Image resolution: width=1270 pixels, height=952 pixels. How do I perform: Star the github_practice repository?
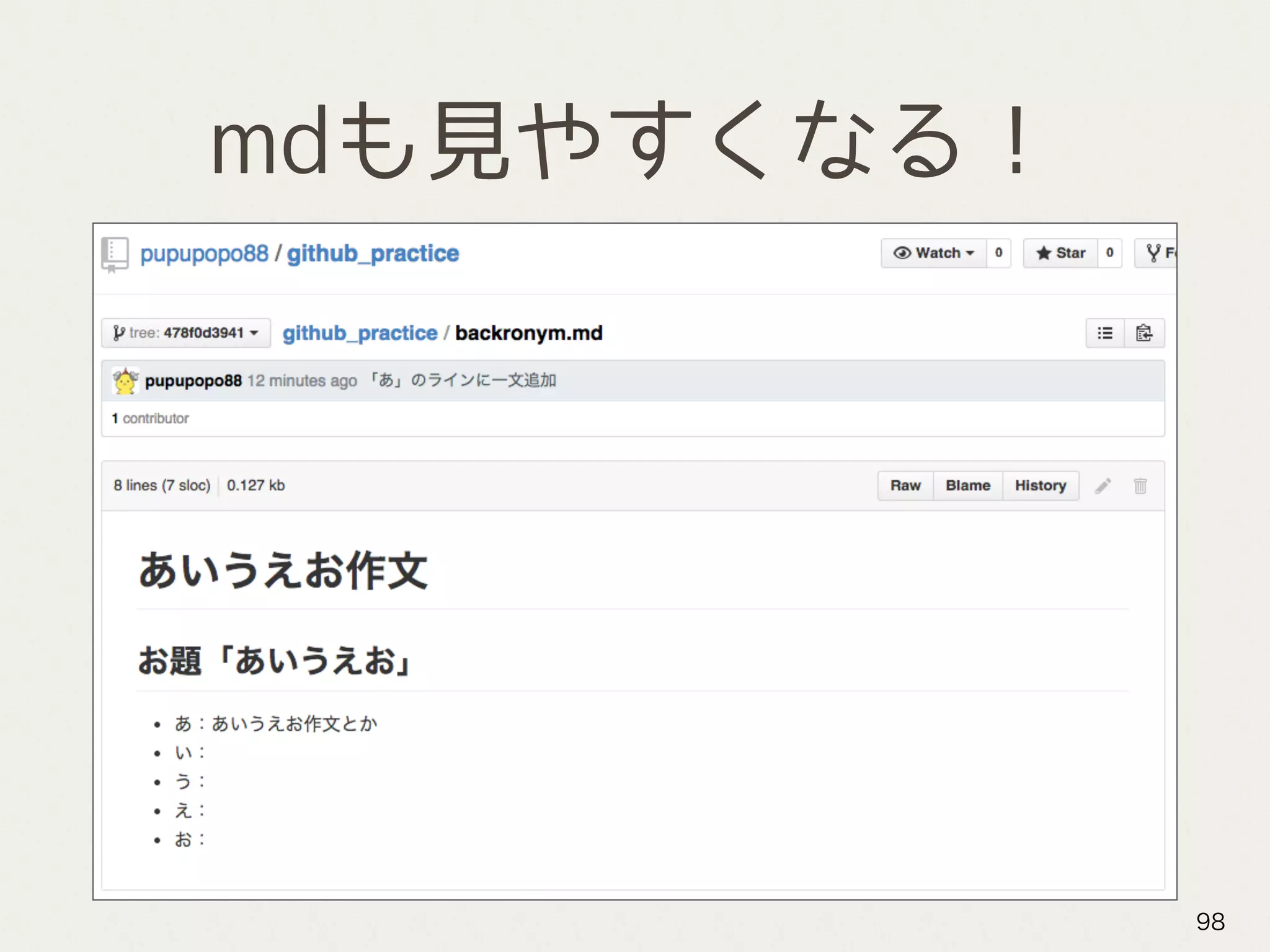[x=1061, y=253]
